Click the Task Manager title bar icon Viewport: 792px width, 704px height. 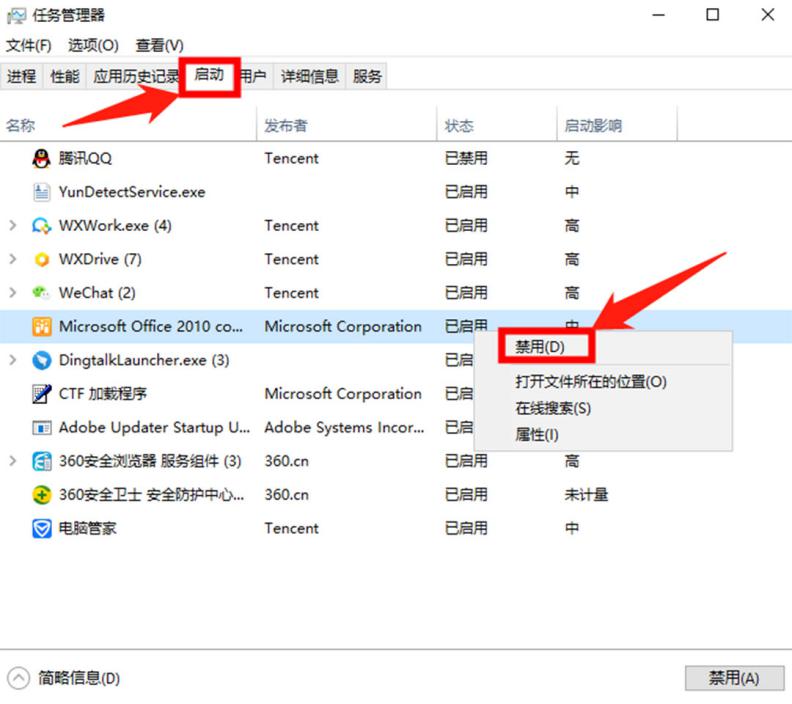16,16
